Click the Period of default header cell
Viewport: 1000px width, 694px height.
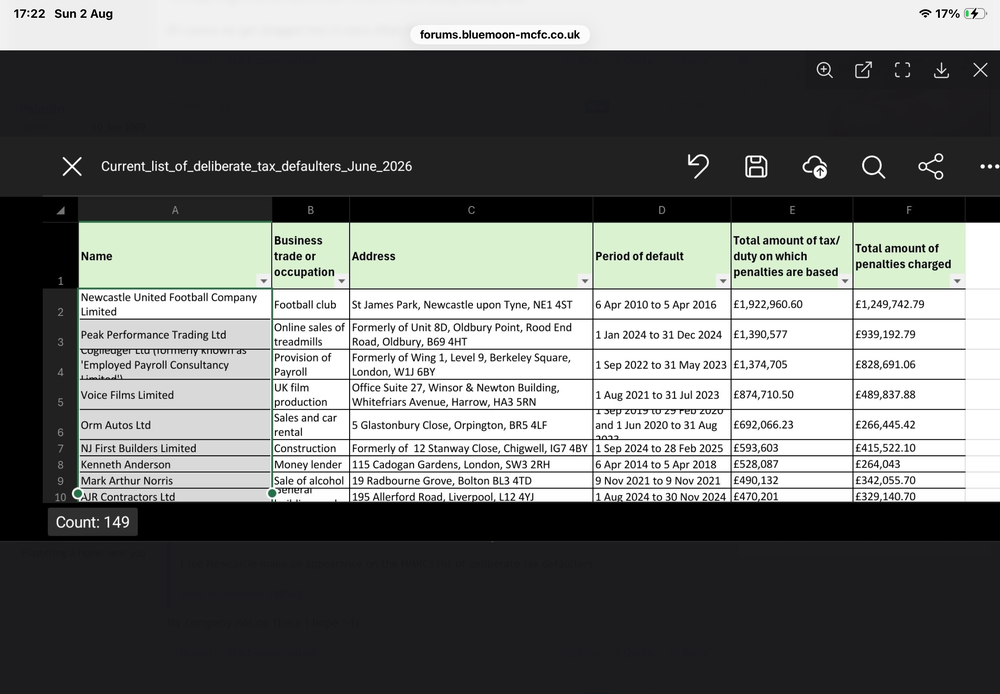(662, 256)
